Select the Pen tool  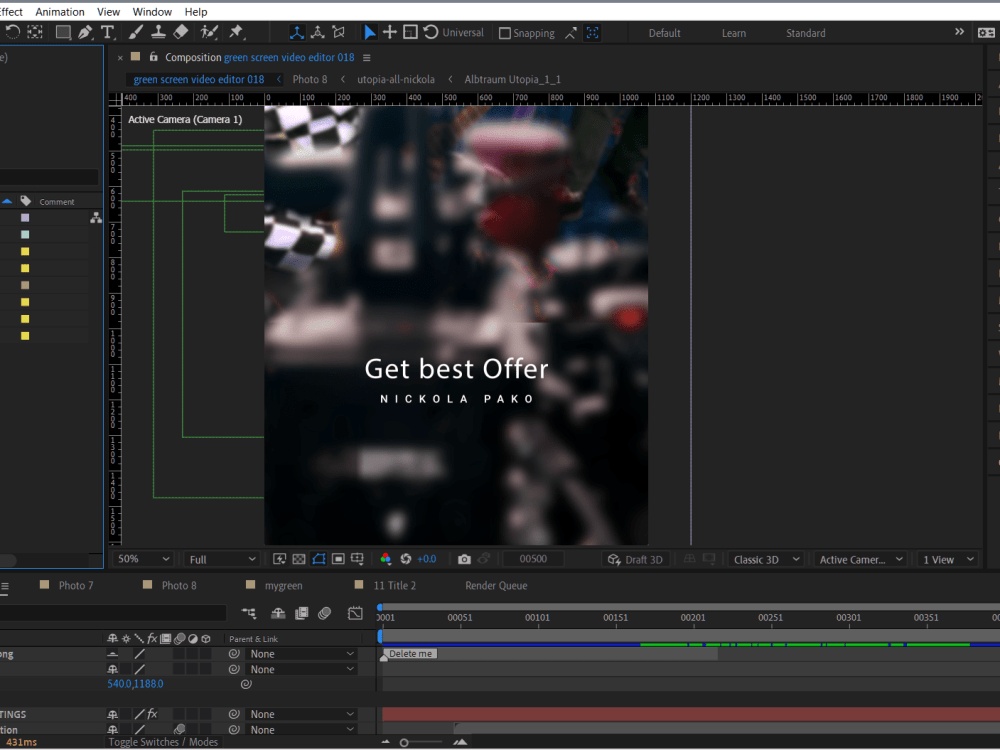tap(85, 32)
